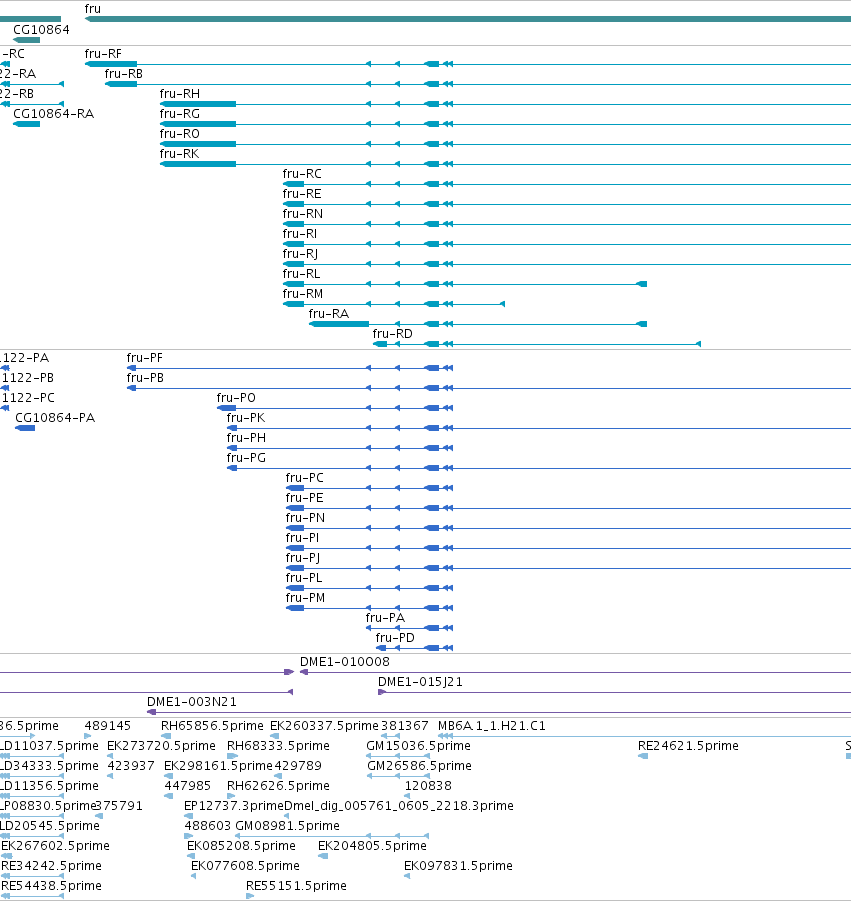Select the fru-RK transcript label
The height and width of the screenshot is (901, 851).
[179, 153]
